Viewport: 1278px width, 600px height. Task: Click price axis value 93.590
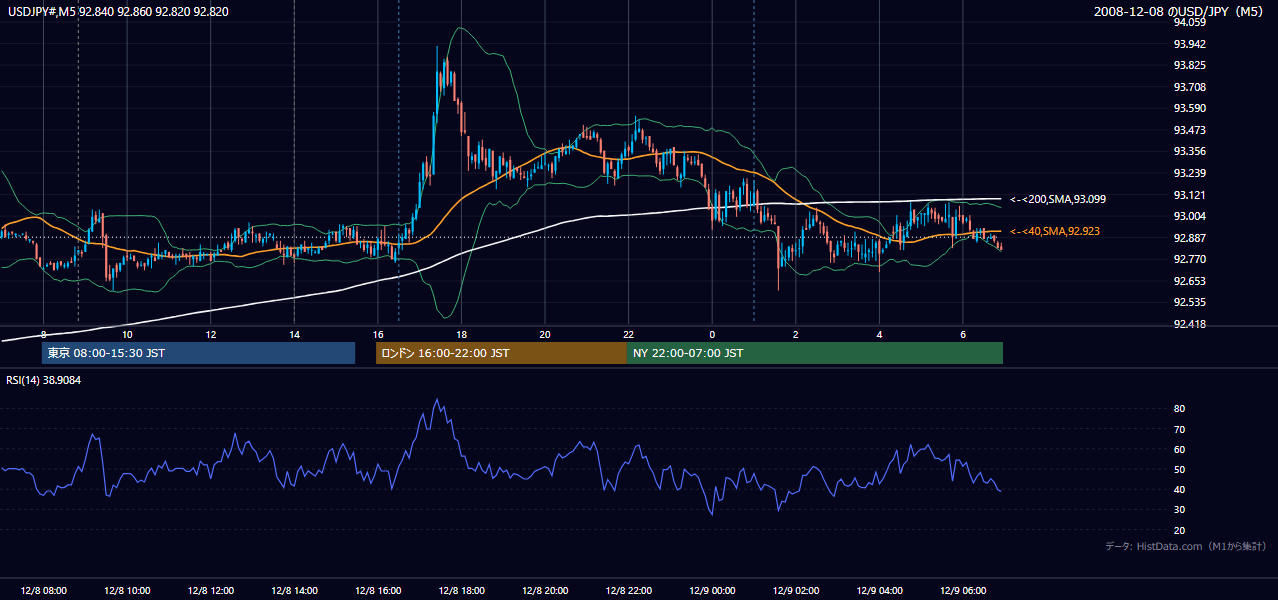tap(1190, 108)
